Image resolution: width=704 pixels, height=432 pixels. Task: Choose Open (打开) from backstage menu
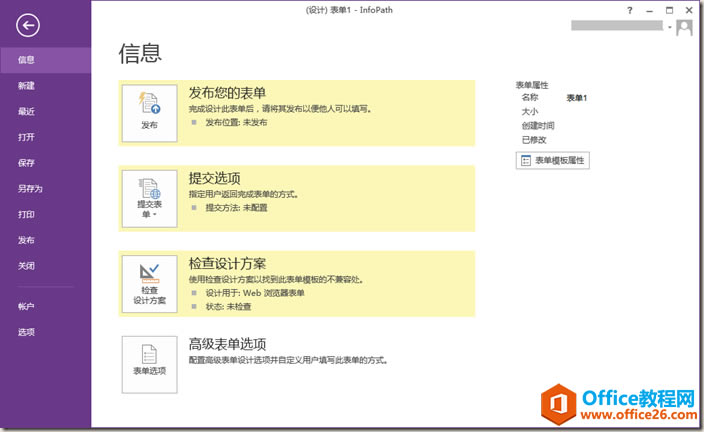pyautogui.click(x=26, y=137)
